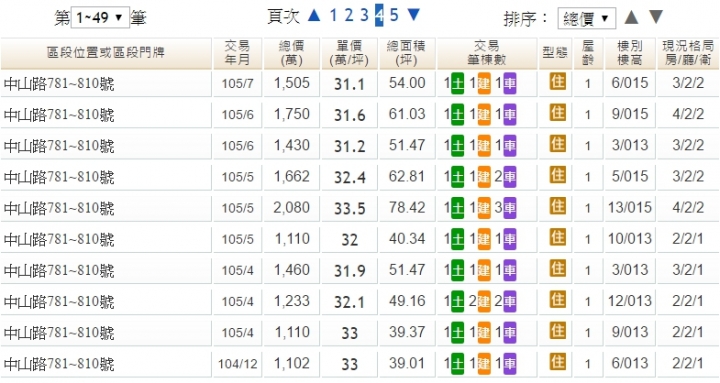Open the 第1~49筆 record range dropdown
The height and width of the screenshot is (383, 720).
tap(100, 18)
